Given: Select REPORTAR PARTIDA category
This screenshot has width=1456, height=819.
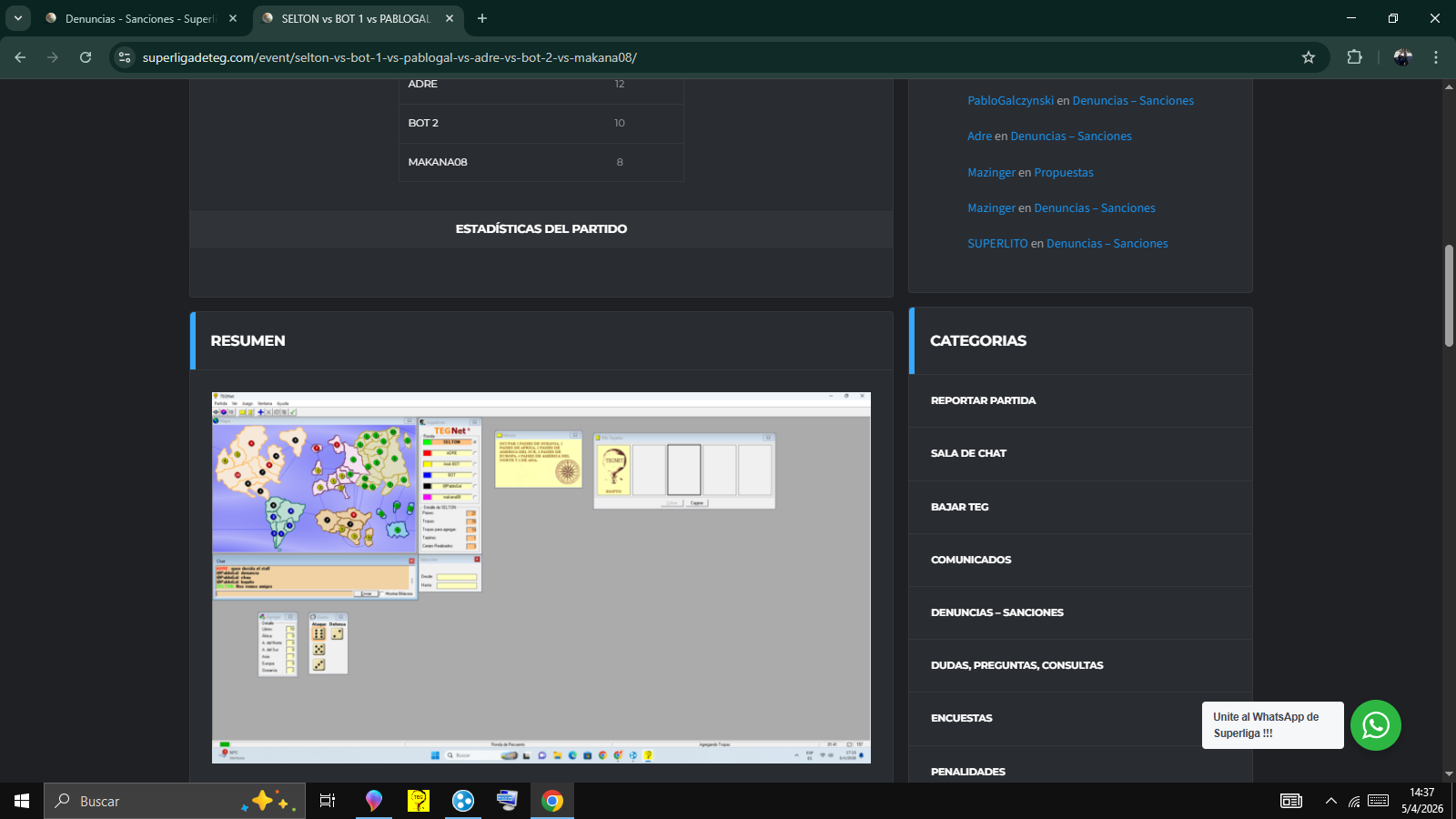Looking at the screenshot, I should pos(983,400).
